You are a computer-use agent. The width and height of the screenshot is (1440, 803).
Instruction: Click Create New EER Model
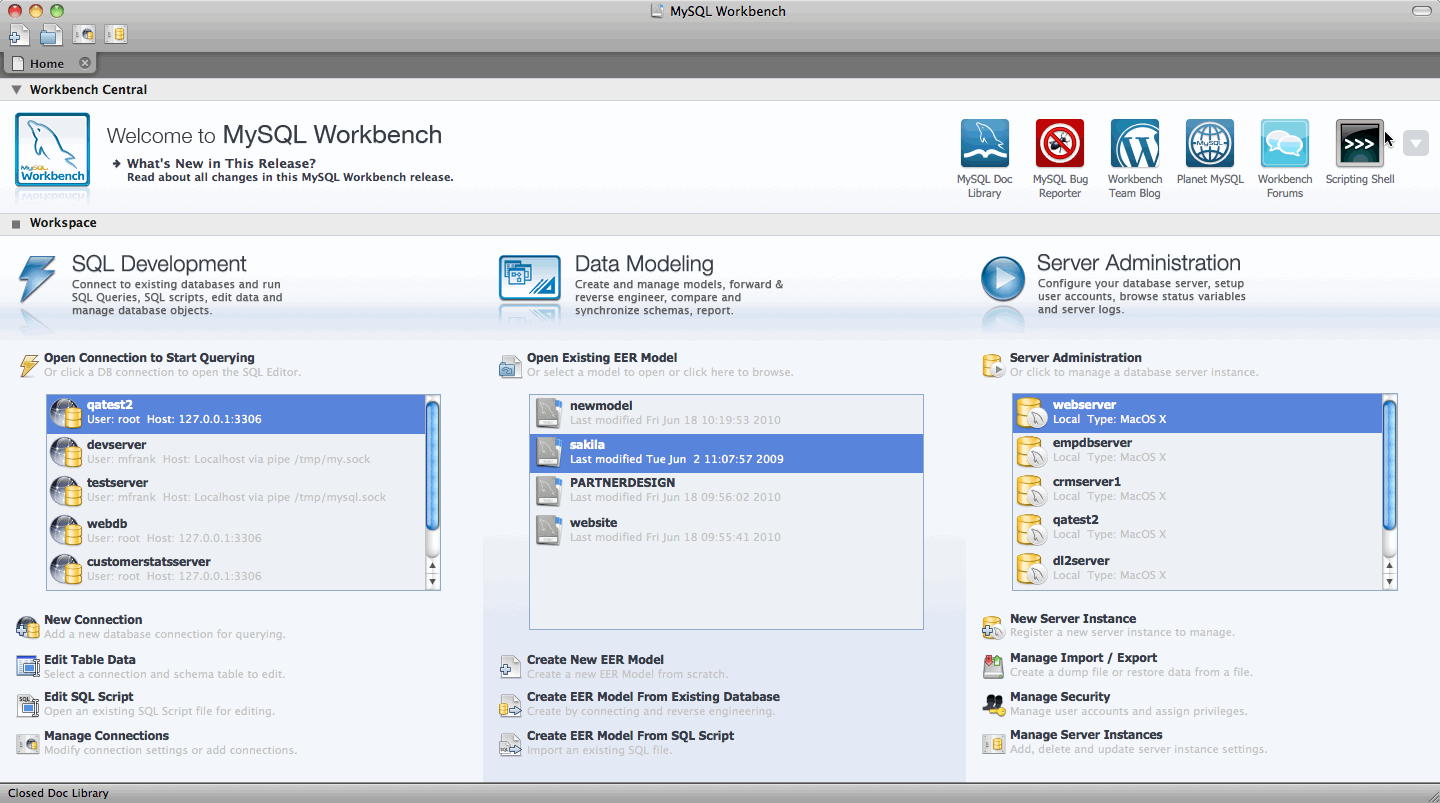[596, 660]
